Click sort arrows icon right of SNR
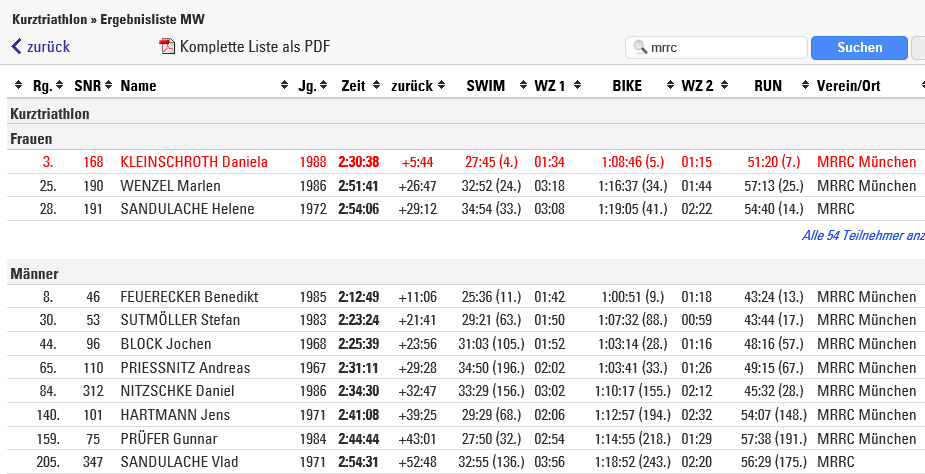Screen dimensions: 925x474 (x=108, y=86)
